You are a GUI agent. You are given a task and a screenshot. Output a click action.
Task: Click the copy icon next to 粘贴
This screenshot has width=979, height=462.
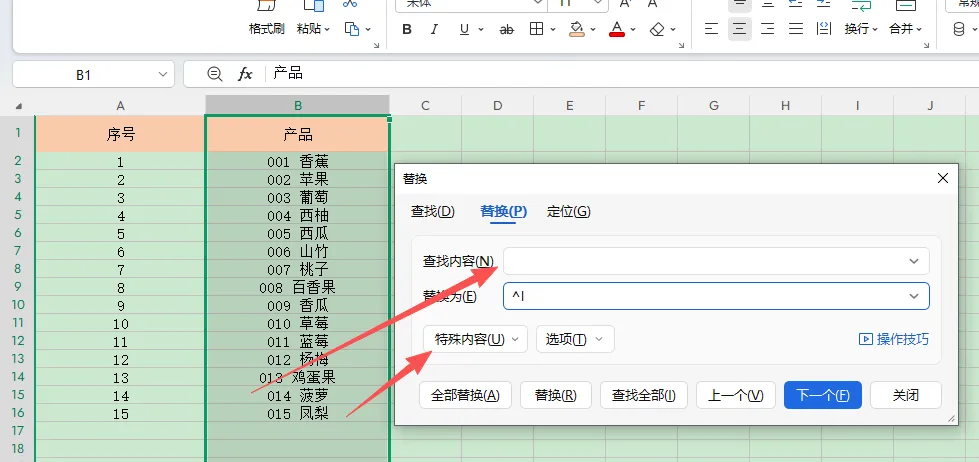pyautogui.click(x=352, y=29)
